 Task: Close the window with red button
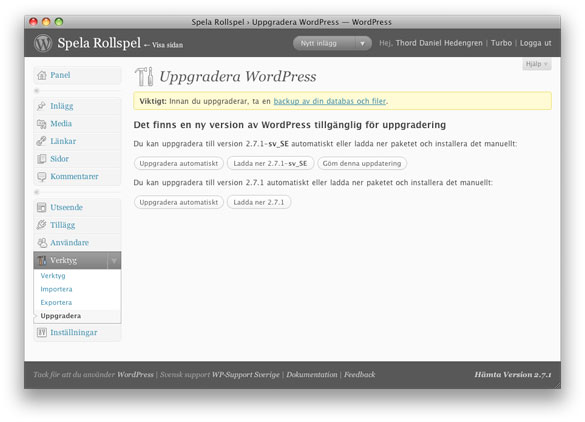(x=33, y=22)
